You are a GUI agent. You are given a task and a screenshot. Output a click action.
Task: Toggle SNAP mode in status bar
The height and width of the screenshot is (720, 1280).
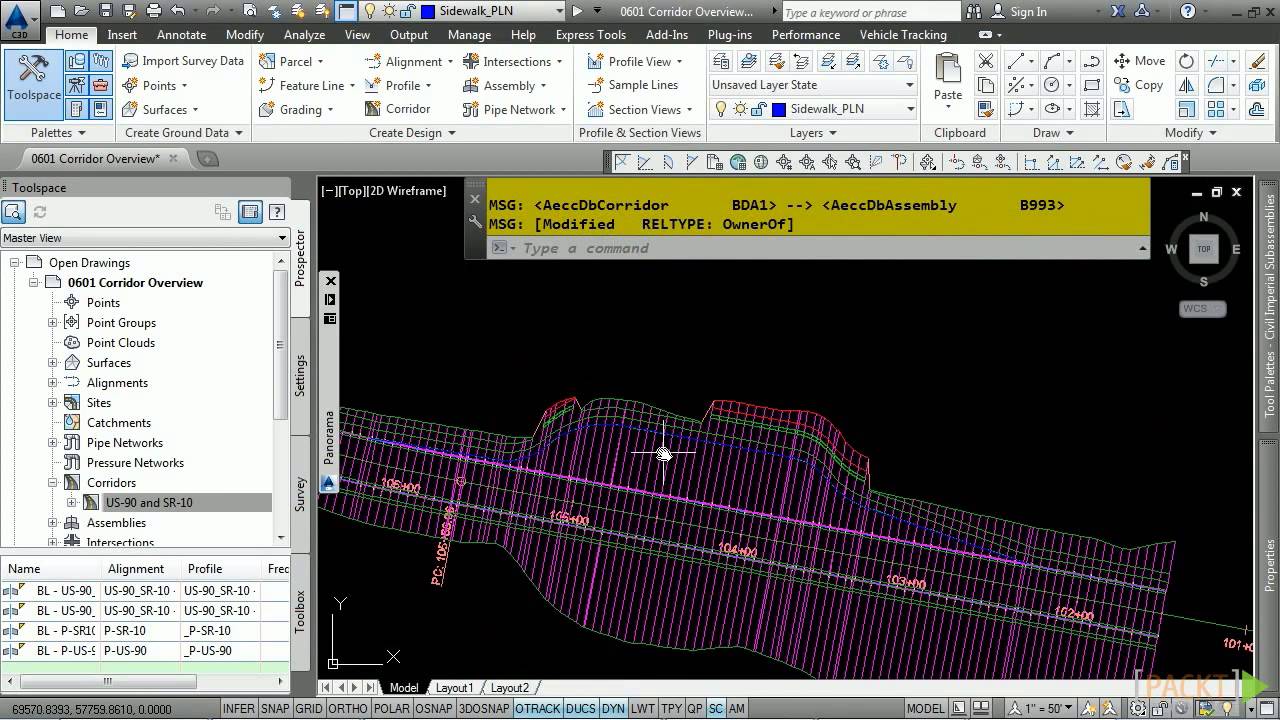tap(275, 709)
